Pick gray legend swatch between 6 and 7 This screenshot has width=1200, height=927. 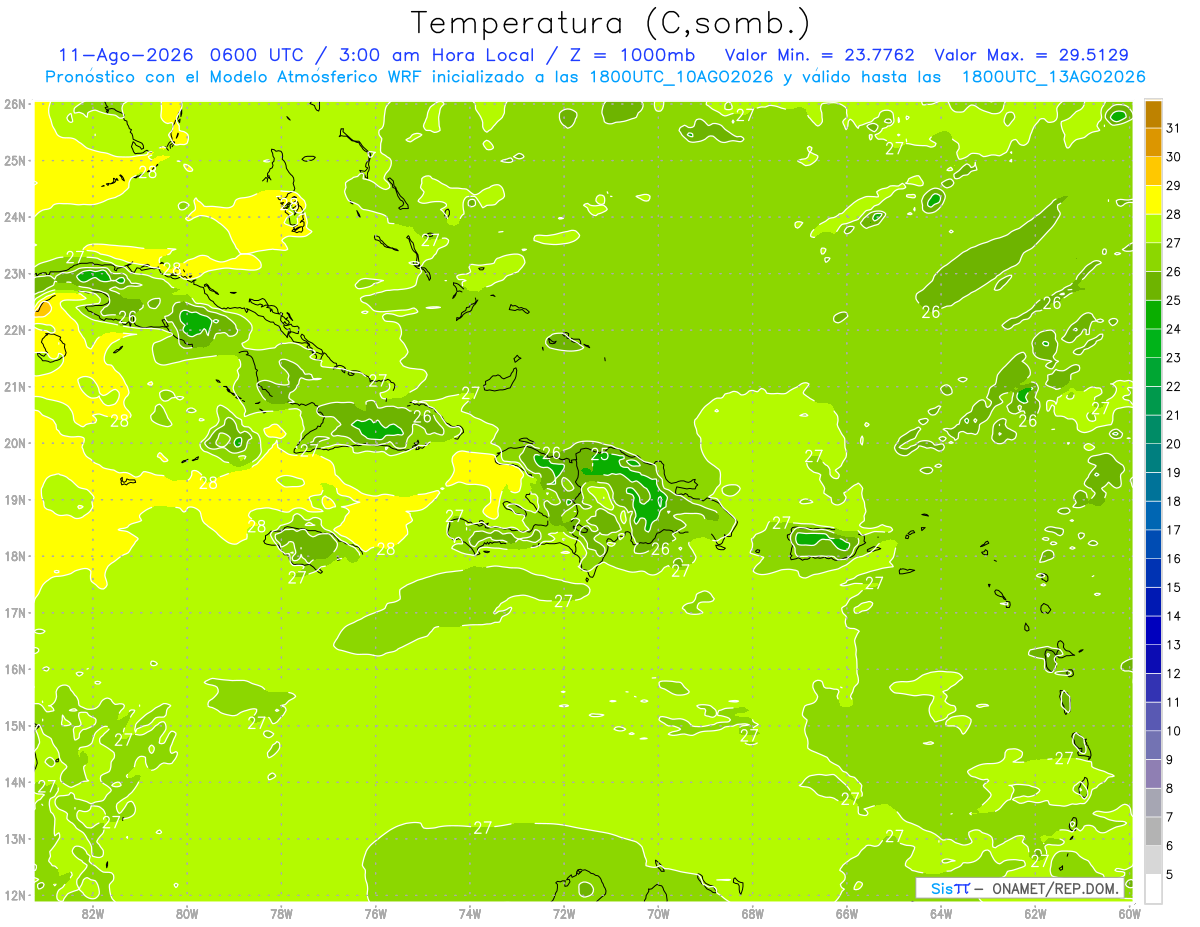point(1153,831)
